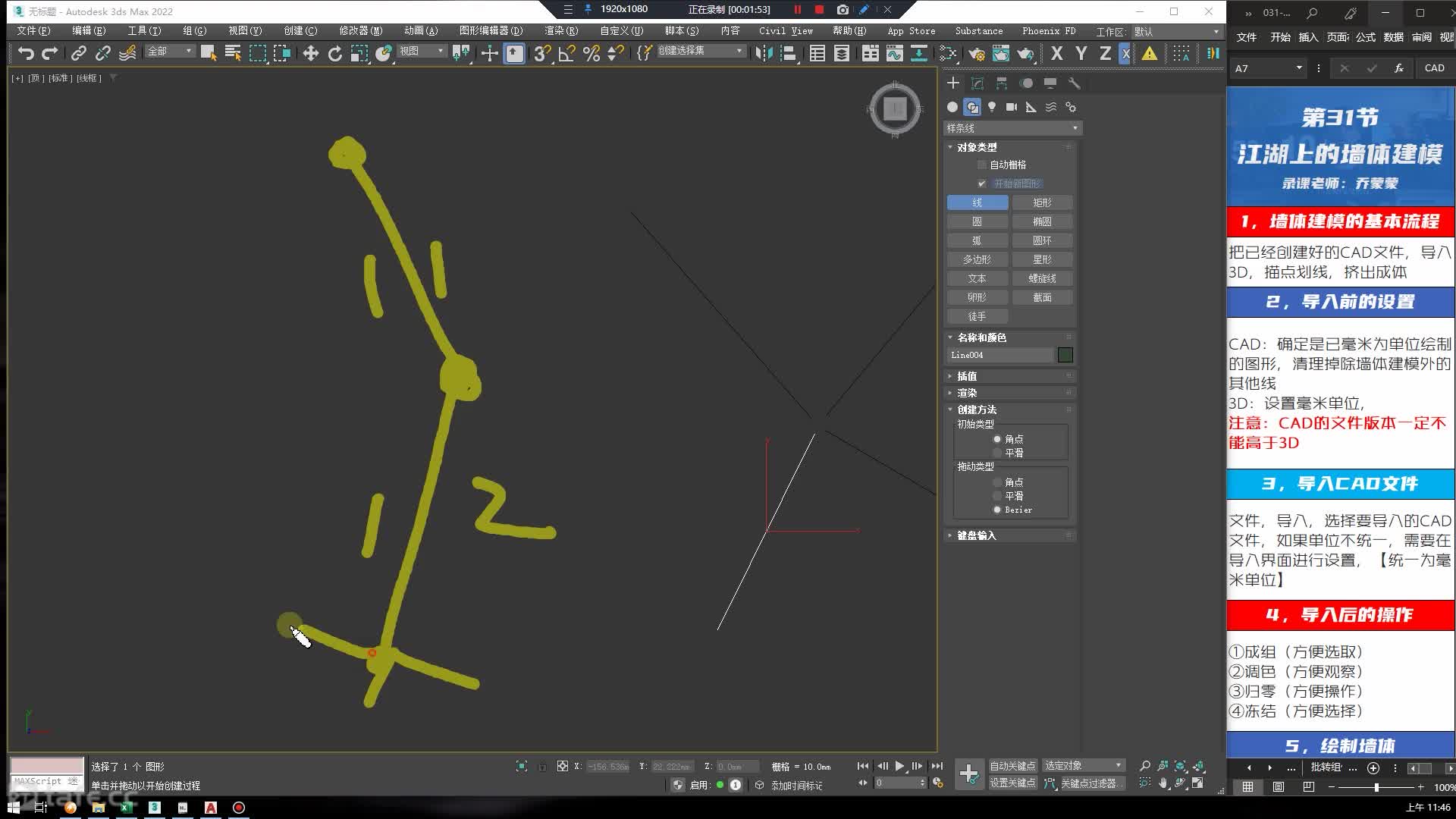Open the 渲染(R) menu
This screenshot has width=1456, height=819.
tap(561, 31)
